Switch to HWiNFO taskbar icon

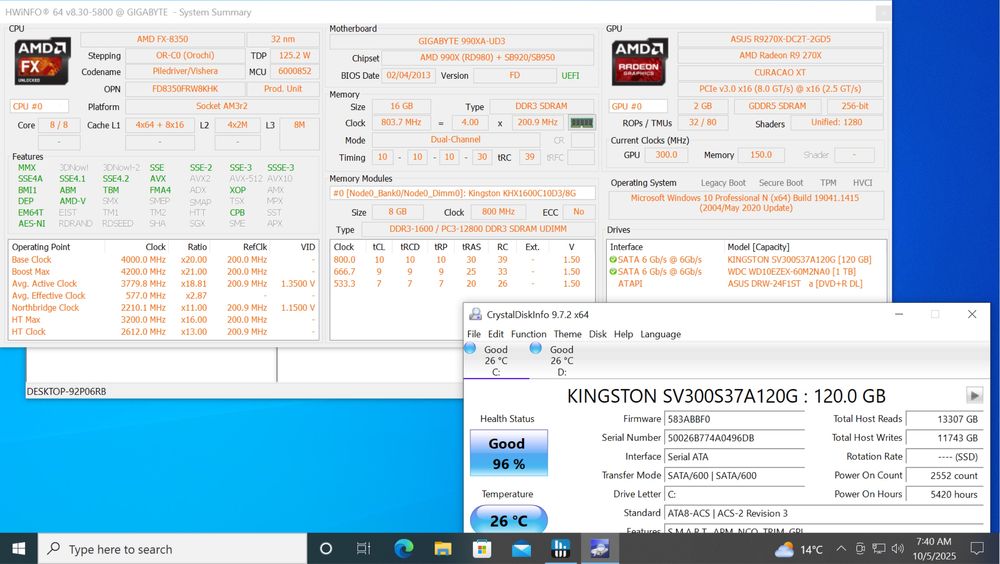point(561,549)
